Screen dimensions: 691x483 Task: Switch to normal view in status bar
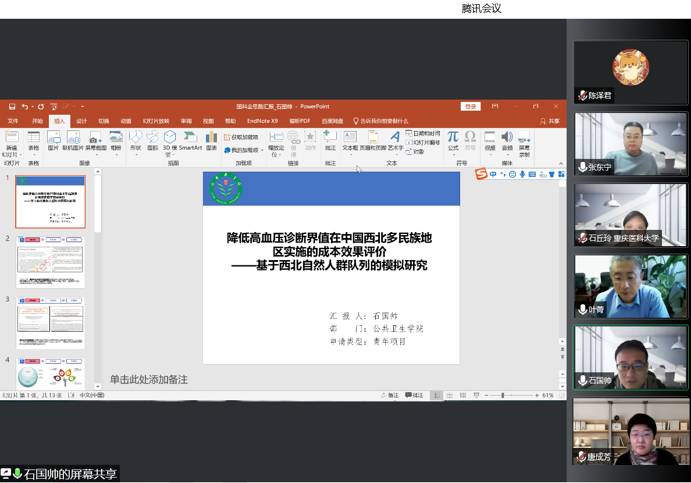pos(436,395)
